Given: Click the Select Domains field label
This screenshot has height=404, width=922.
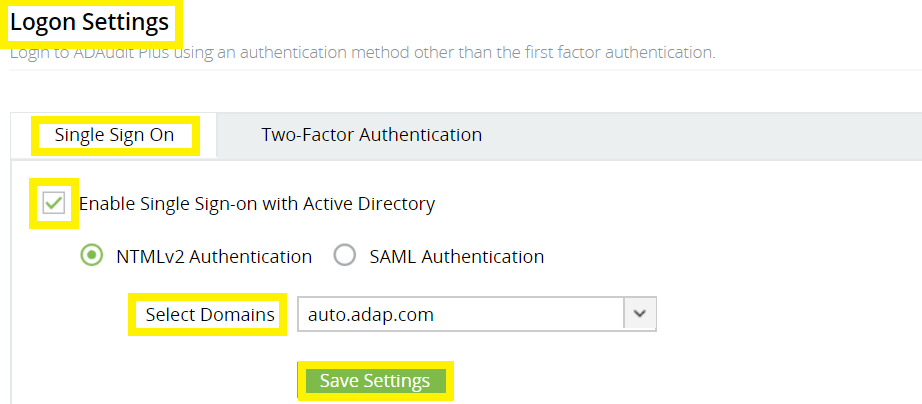Looking at the screenshot, I should tap(210, 315).
